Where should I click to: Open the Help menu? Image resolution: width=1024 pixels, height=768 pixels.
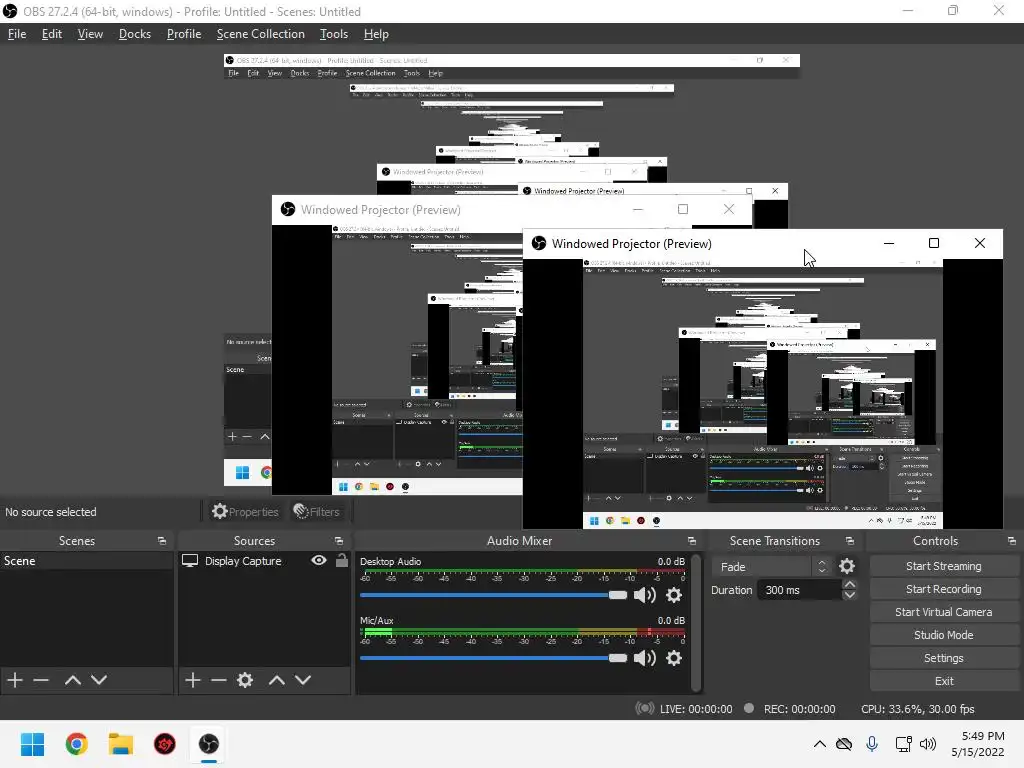376,34
